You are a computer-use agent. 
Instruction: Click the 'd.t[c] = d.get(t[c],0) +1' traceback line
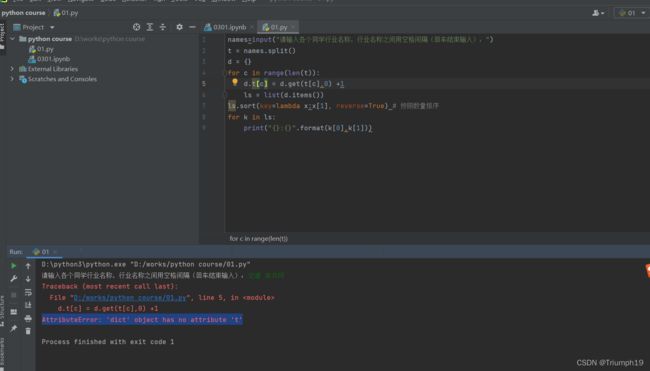108,308
